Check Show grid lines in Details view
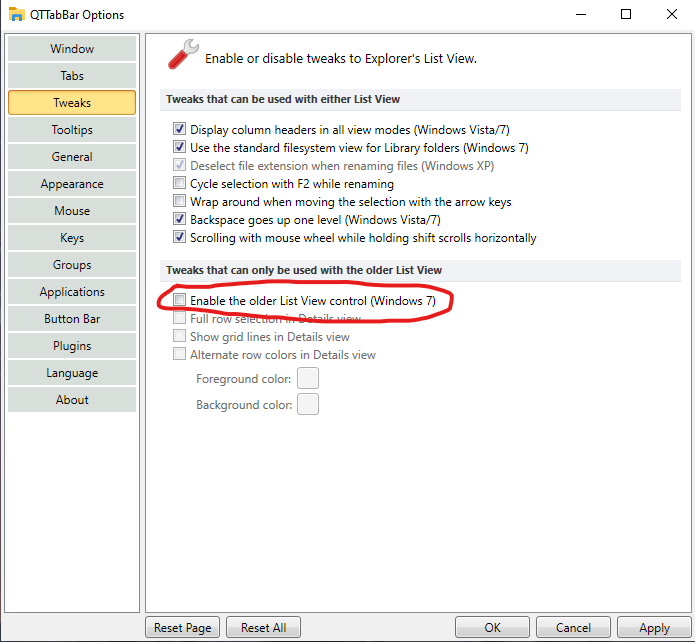 (x=180, y=336)
